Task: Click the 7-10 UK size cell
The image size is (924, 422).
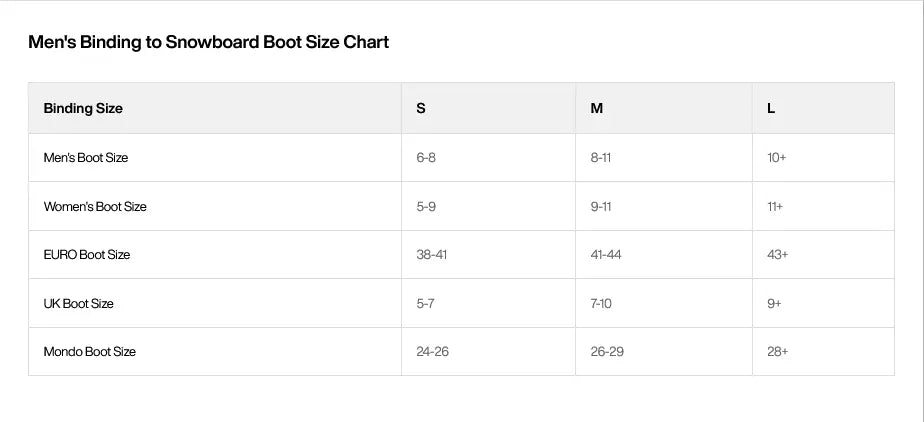Action: [x=664, y=304]
